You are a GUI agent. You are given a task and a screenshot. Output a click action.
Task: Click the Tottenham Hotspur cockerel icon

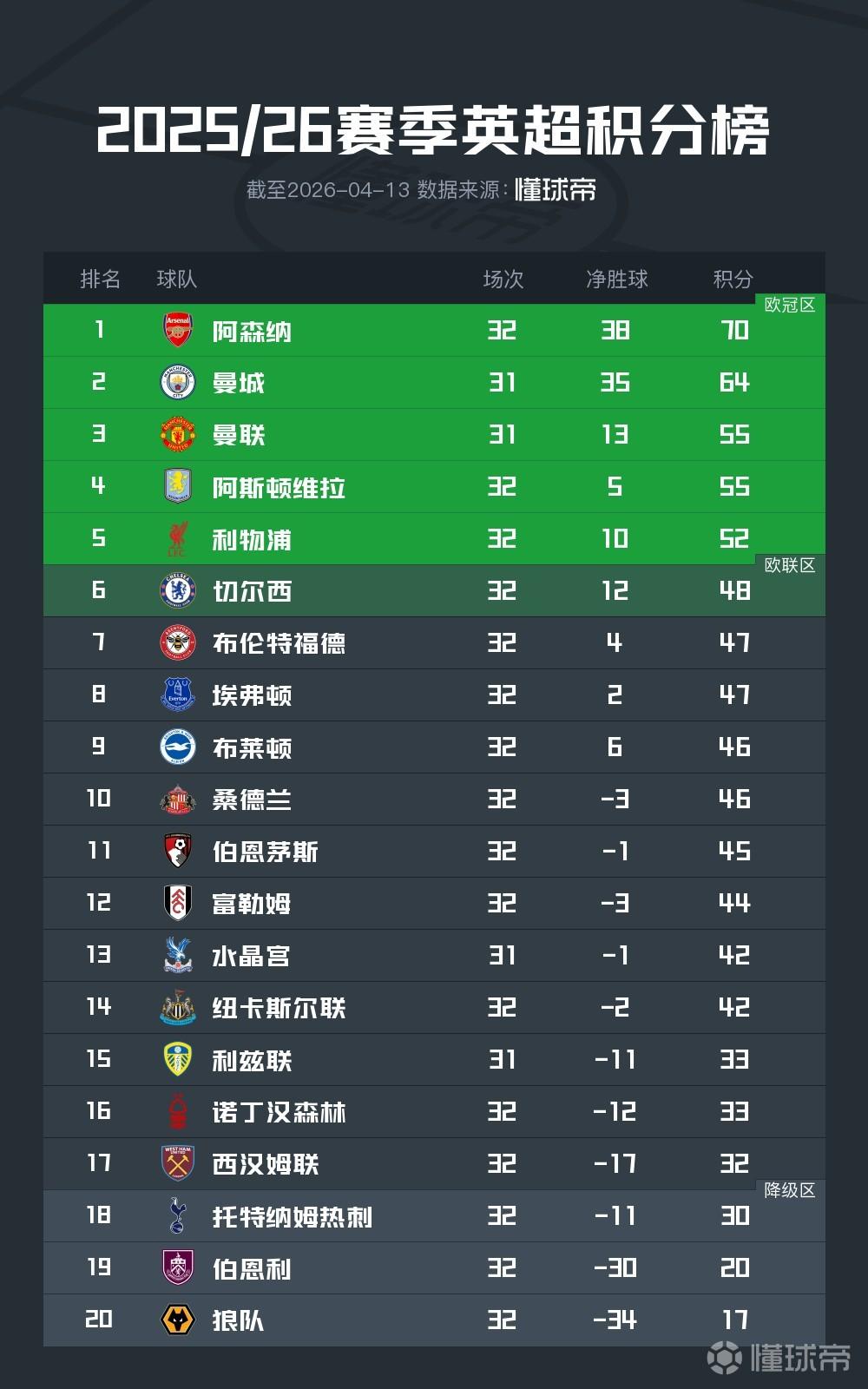[x=178, y=1215]
